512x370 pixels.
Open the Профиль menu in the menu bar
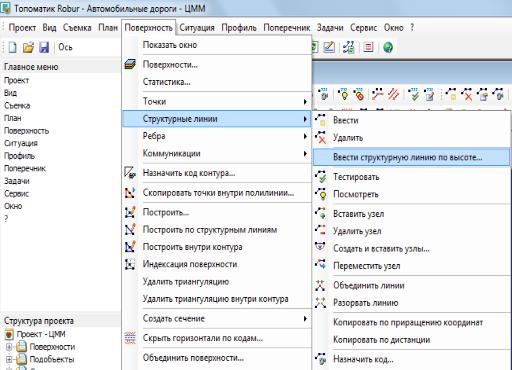(x=239, y=28)
